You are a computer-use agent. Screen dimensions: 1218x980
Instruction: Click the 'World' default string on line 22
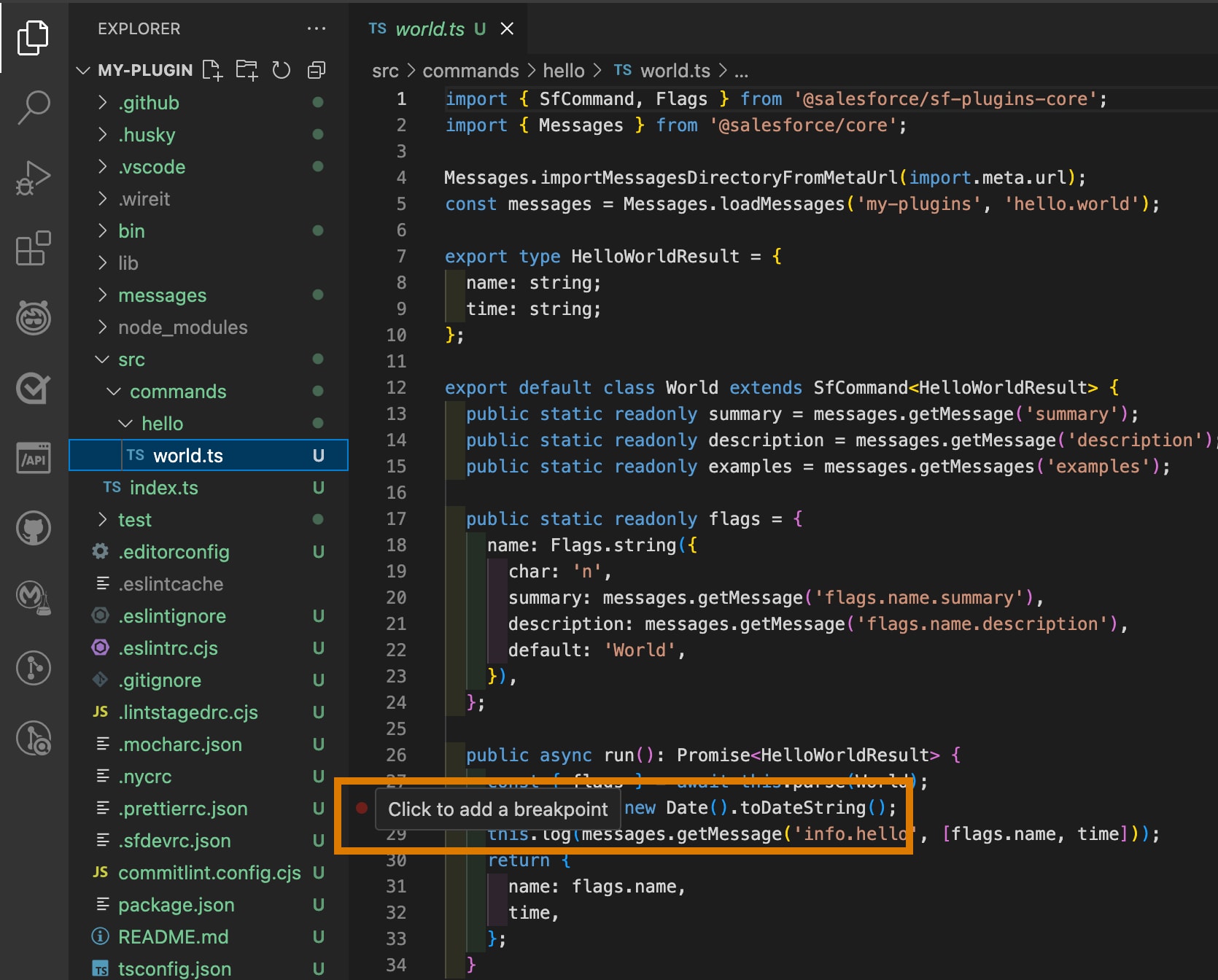(640, 650)
